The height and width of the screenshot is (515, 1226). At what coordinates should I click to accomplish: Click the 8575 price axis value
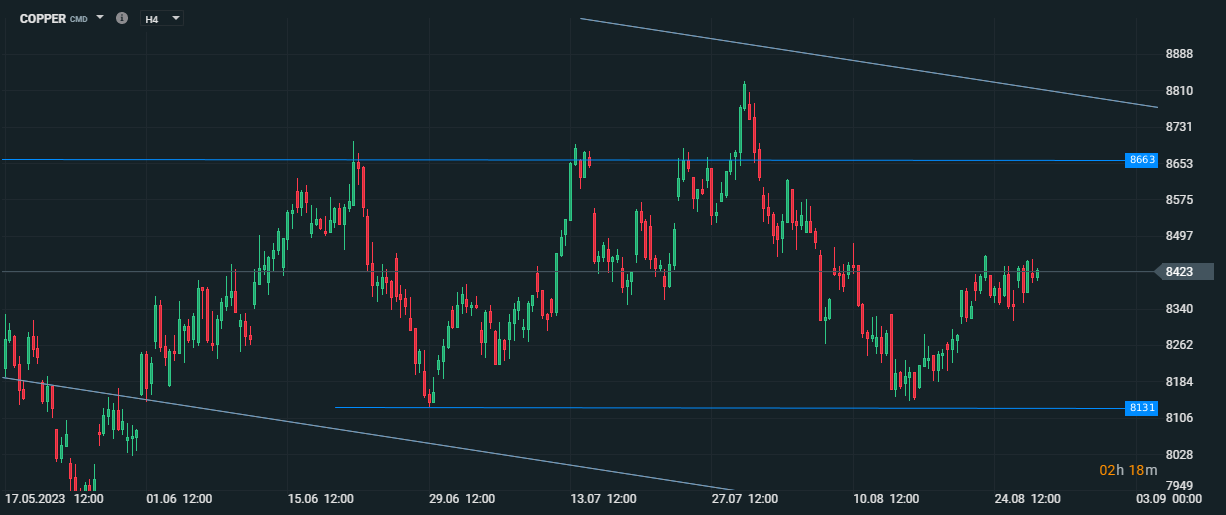[1180, 200]
